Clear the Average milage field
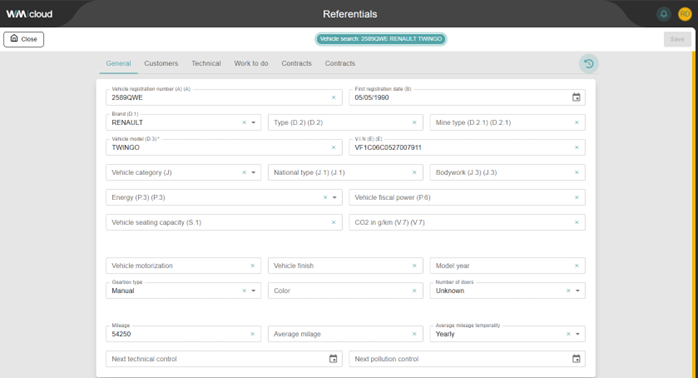Image resolution: width=698 pixels, height=378 pixels. pos(414,334)
